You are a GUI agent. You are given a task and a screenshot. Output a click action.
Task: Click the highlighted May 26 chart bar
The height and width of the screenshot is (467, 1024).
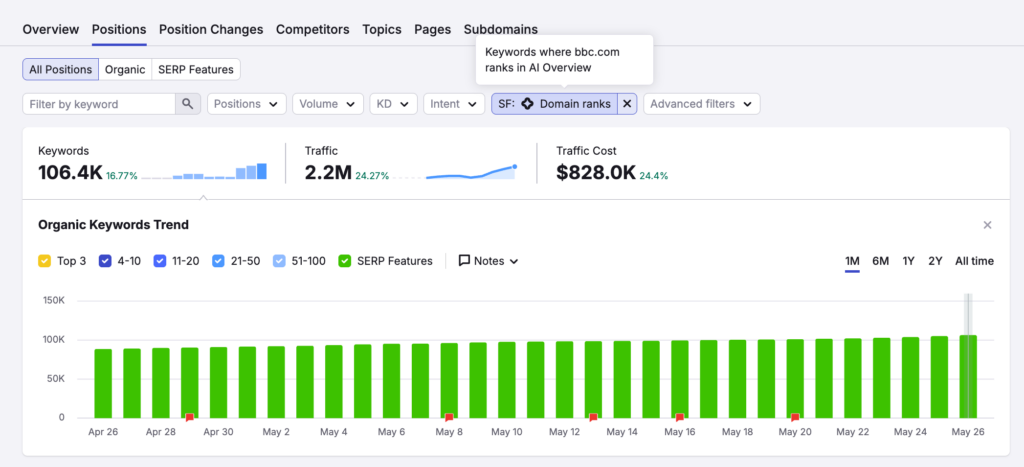pos(968,376)
